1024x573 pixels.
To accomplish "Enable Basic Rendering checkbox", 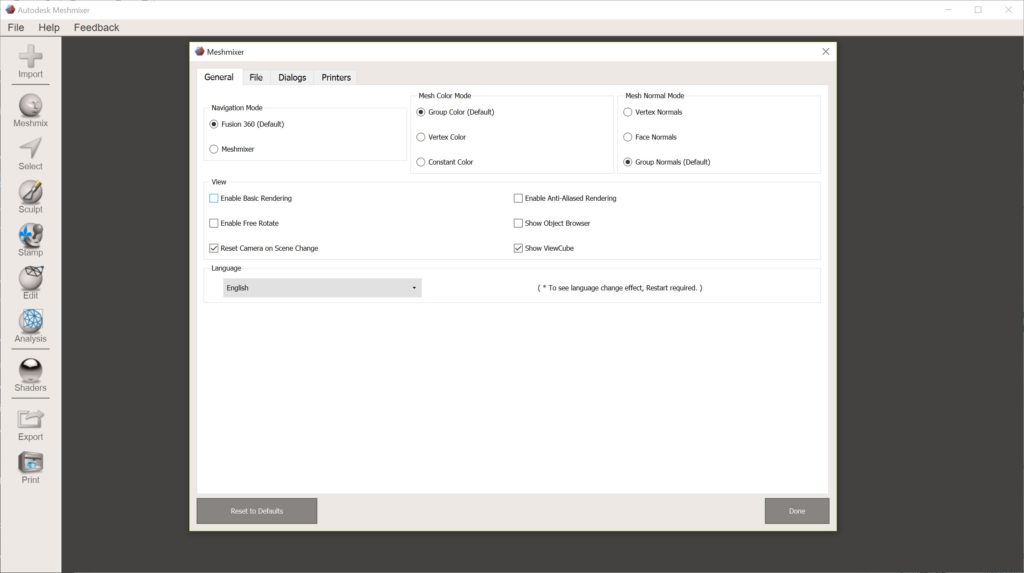I will tap(214, 198).
